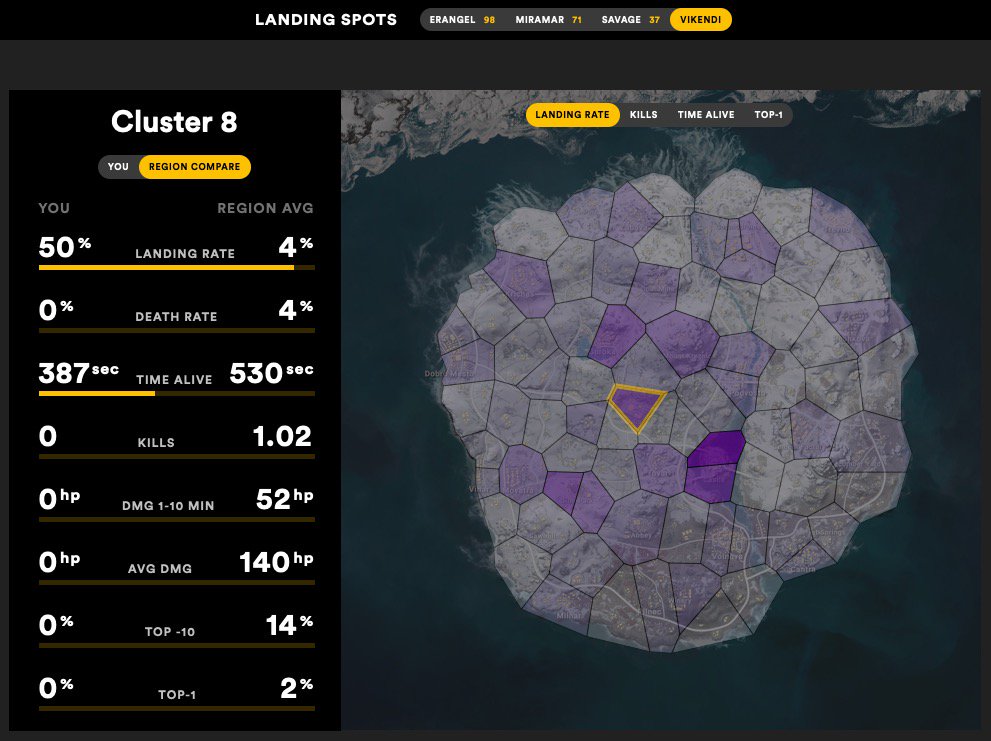Click the '530 sec' region average value
The height and width of the screenshot is (741, 991).
[272, 373]
